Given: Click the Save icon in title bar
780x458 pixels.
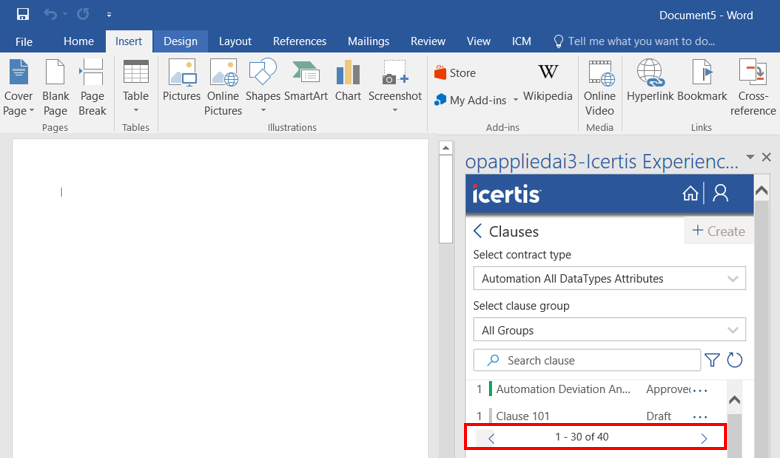Looking at the screenshot, I should point(23,15).
